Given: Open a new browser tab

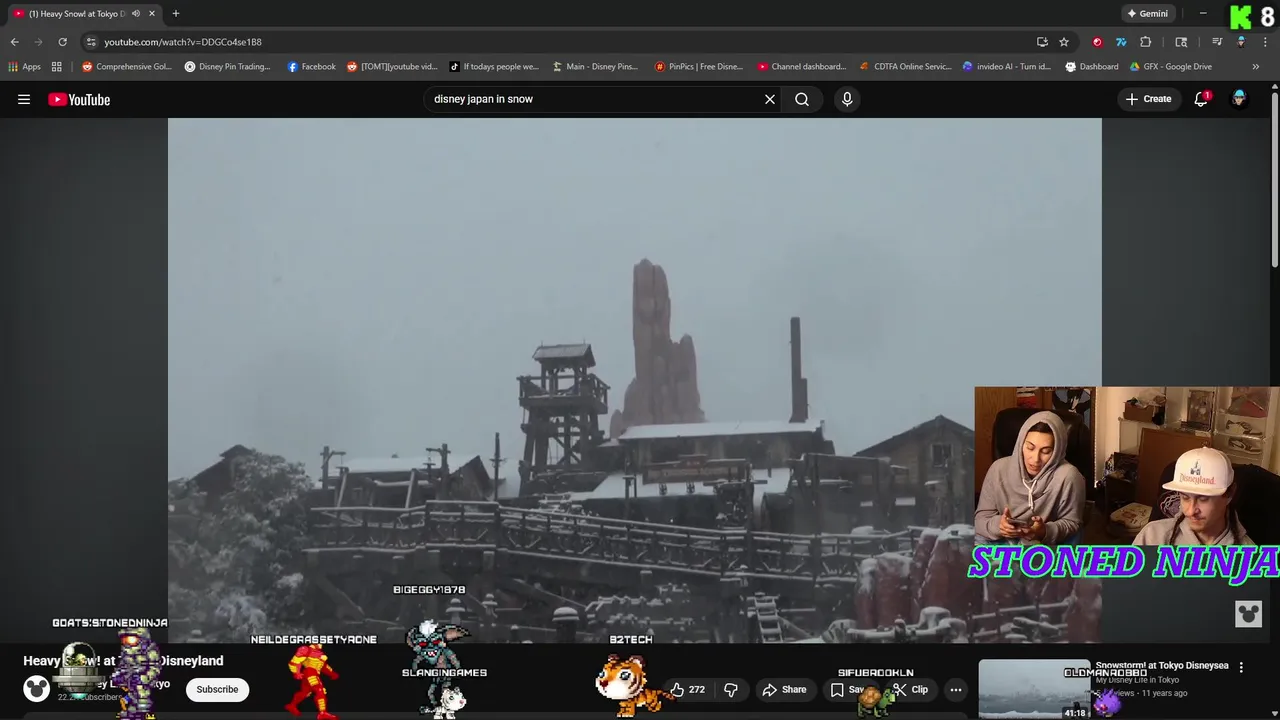Looking at the screenshot, I should click(176, 14).
